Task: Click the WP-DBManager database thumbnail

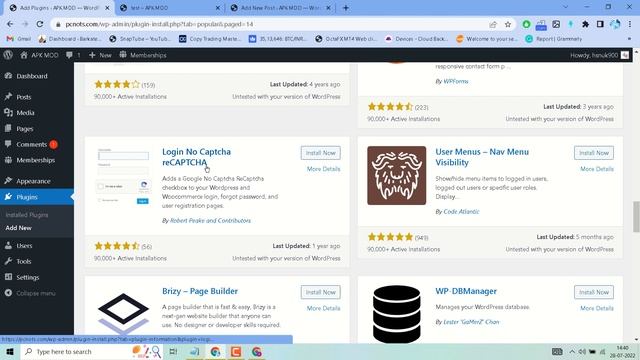Action: 396,314
